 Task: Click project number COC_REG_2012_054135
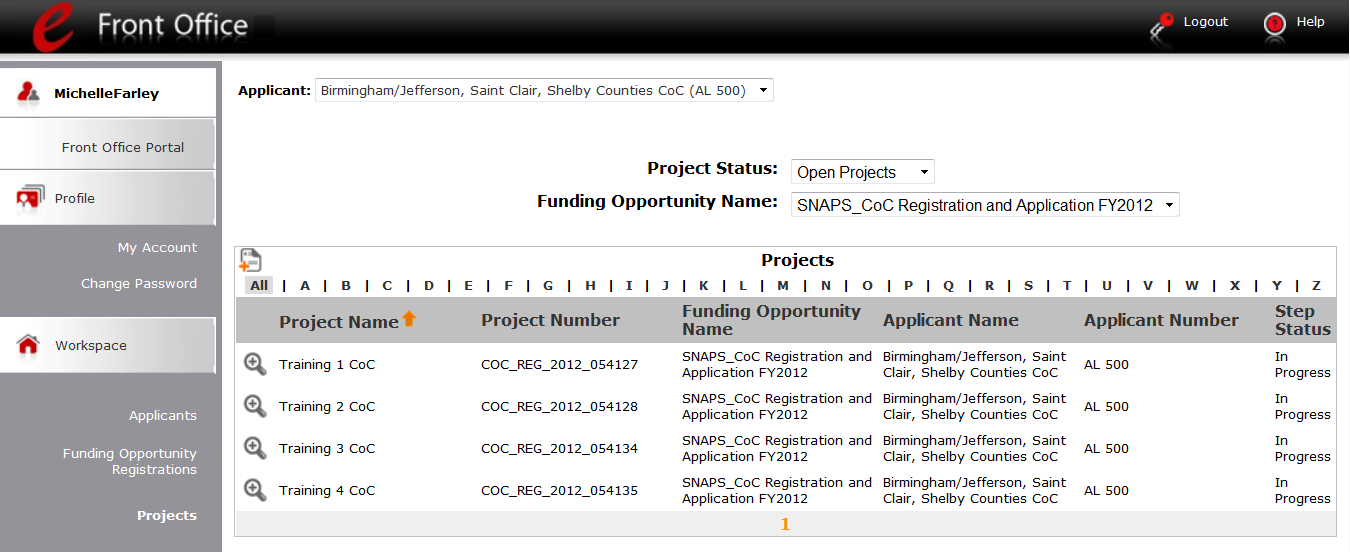point(559,490)
